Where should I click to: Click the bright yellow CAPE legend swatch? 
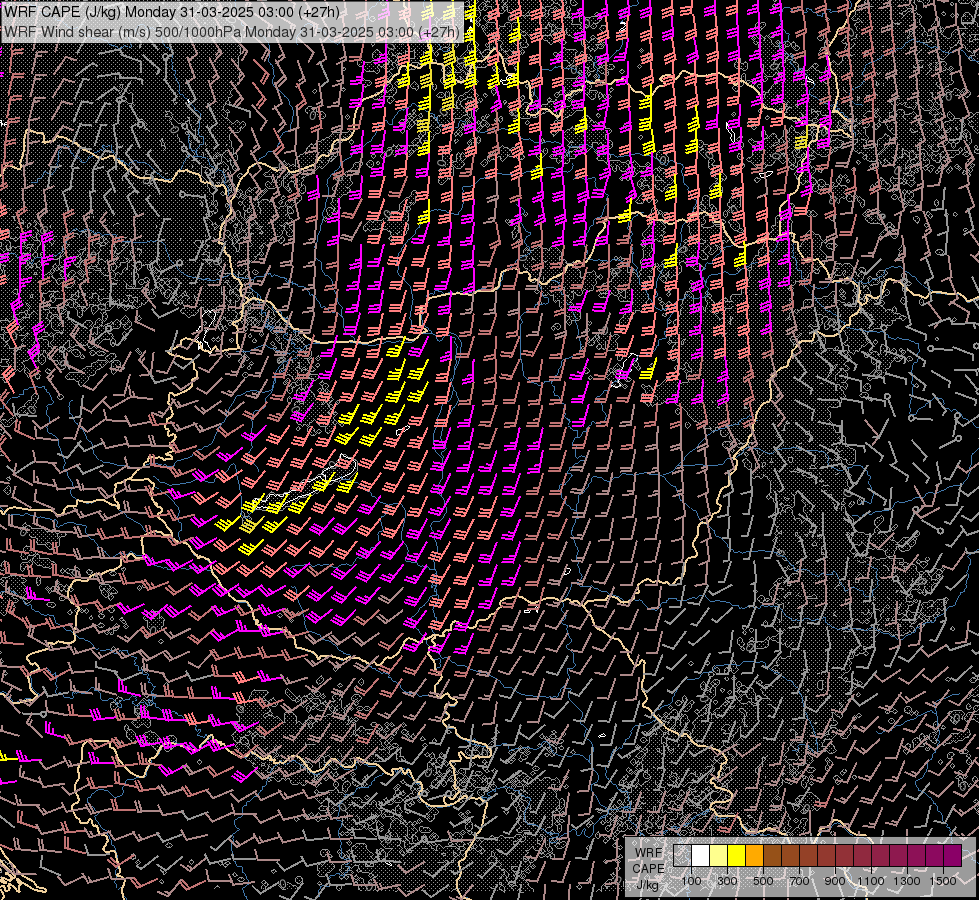737,856
